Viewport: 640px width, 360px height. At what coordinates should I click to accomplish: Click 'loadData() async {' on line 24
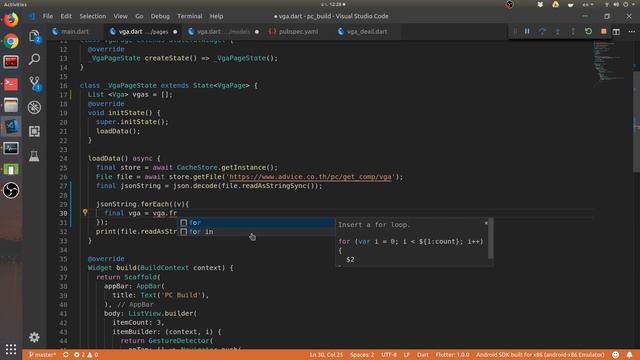tap(124, 158)
